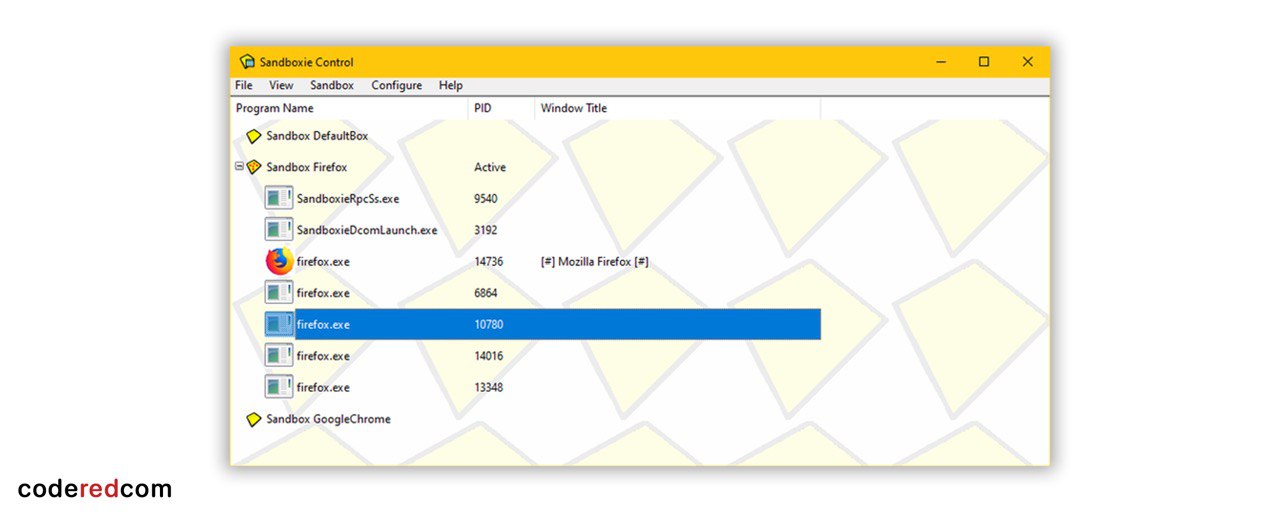
Task: Click the [#] Mozilla Firefox [#] window title
Action: [595, 262]
